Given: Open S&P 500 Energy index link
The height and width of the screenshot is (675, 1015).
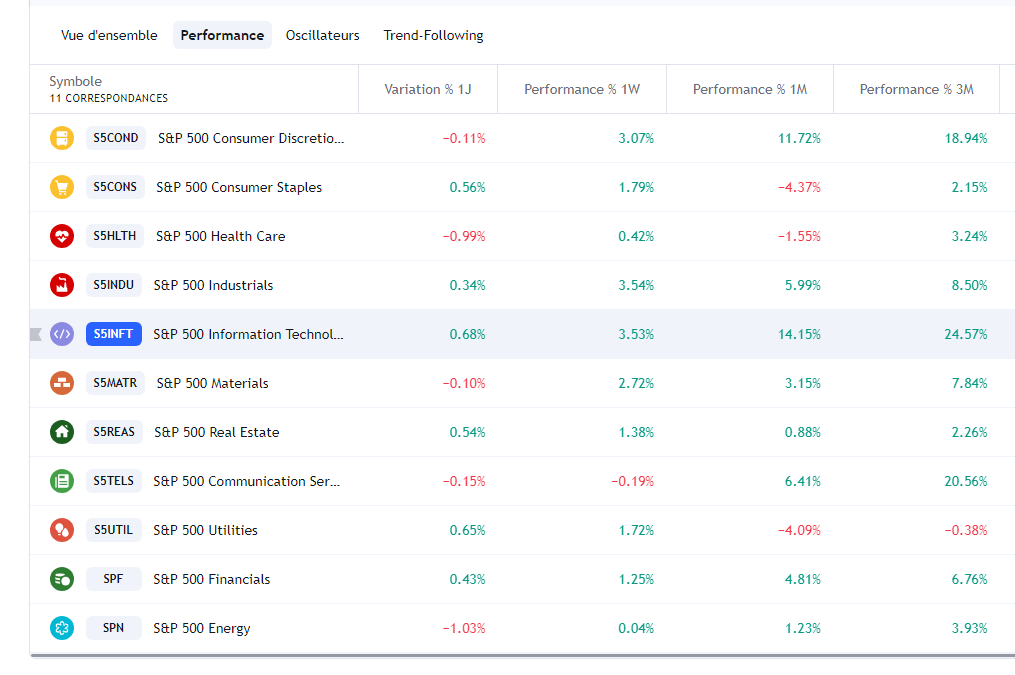Looking at the screenshot, I should coord(202,628).
